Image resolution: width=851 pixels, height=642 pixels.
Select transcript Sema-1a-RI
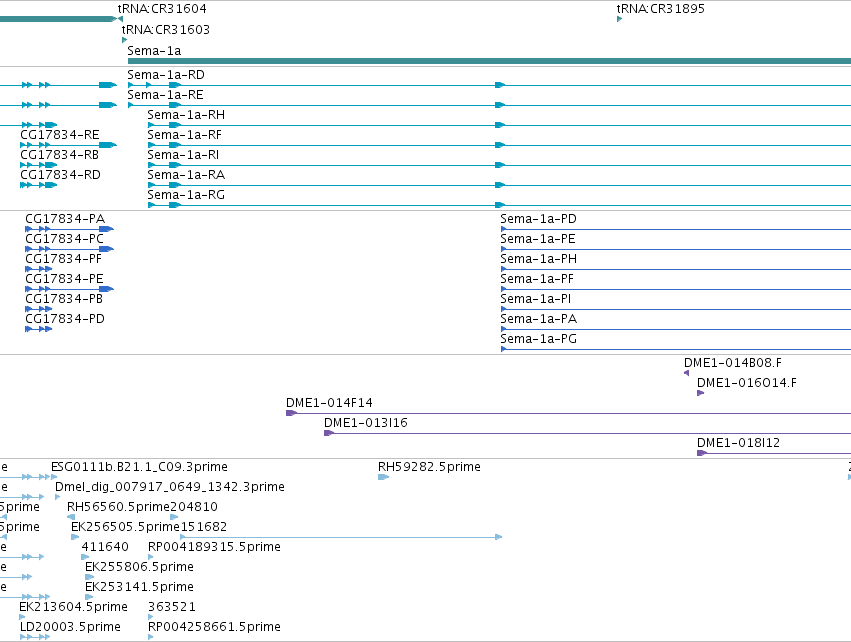coord(183,155)
